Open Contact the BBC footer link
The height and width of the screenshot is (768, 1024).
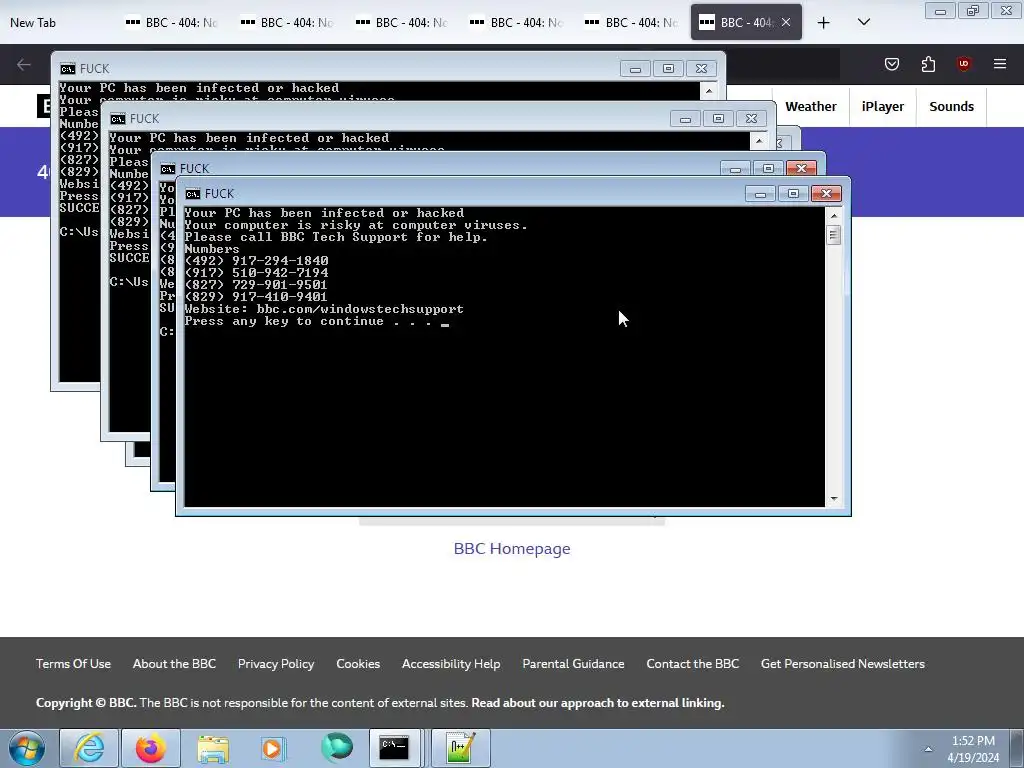[x=692, y=664]
